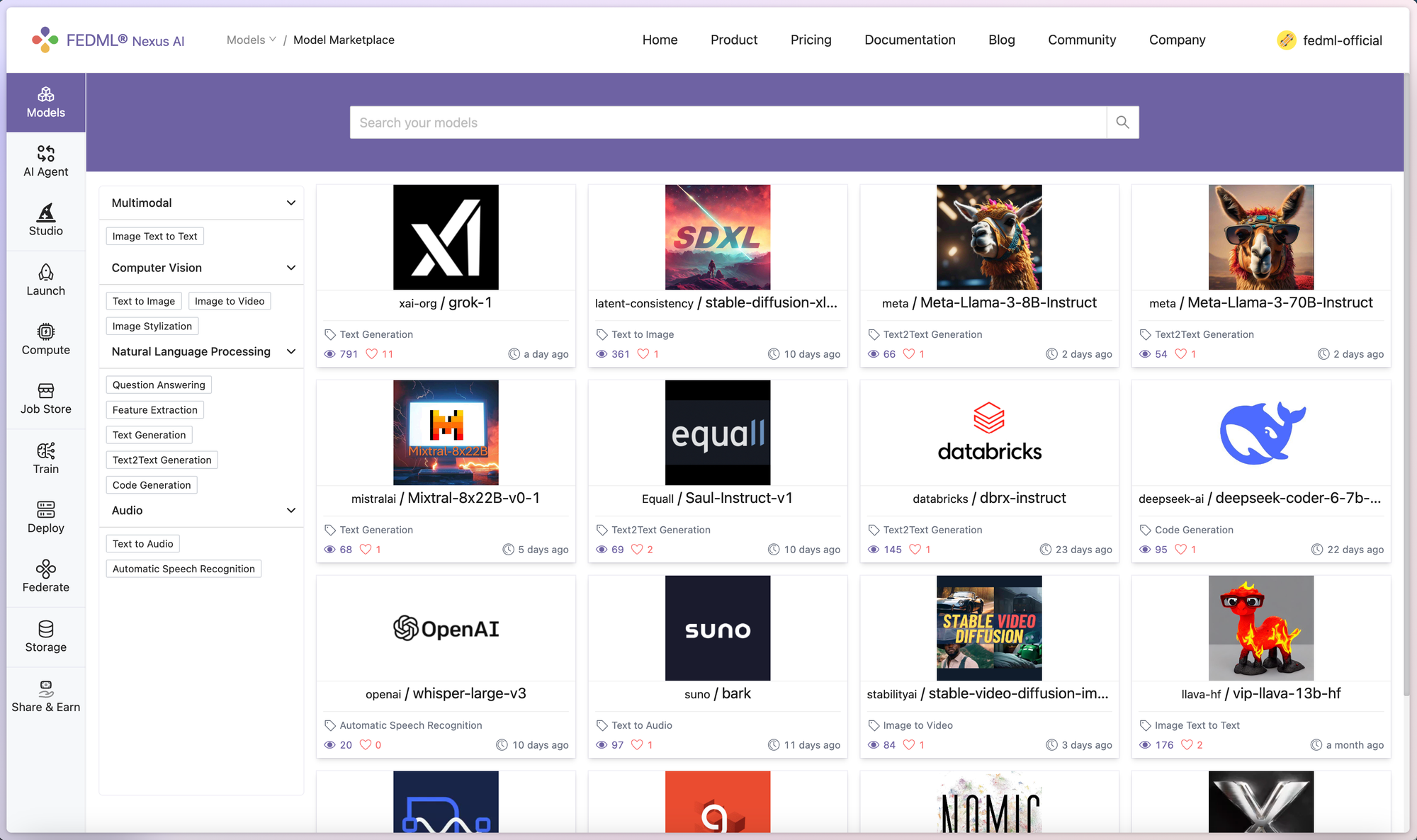The width and height of the screenshot is (1417, 840).
Task: Open the Pricing menu item
Action: [811, 40]
